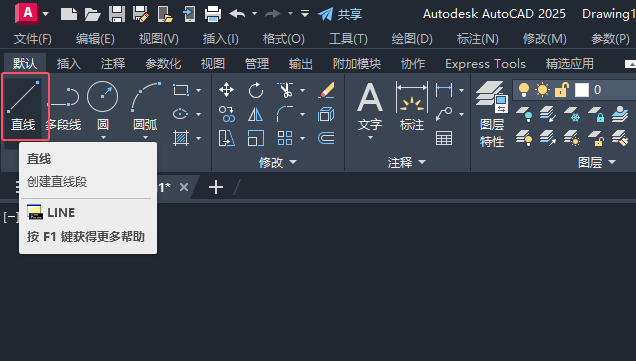Select the Mirror tool
The width and height of the screenshot is (636, 361).
click(256, 114)
